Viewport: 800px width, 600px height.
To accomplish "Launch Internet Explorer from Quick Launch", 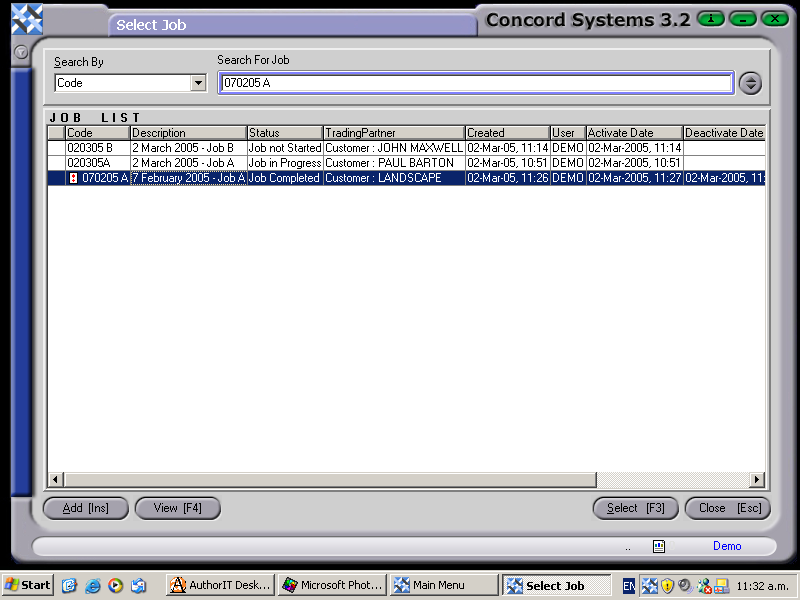I will coord(93,584).
